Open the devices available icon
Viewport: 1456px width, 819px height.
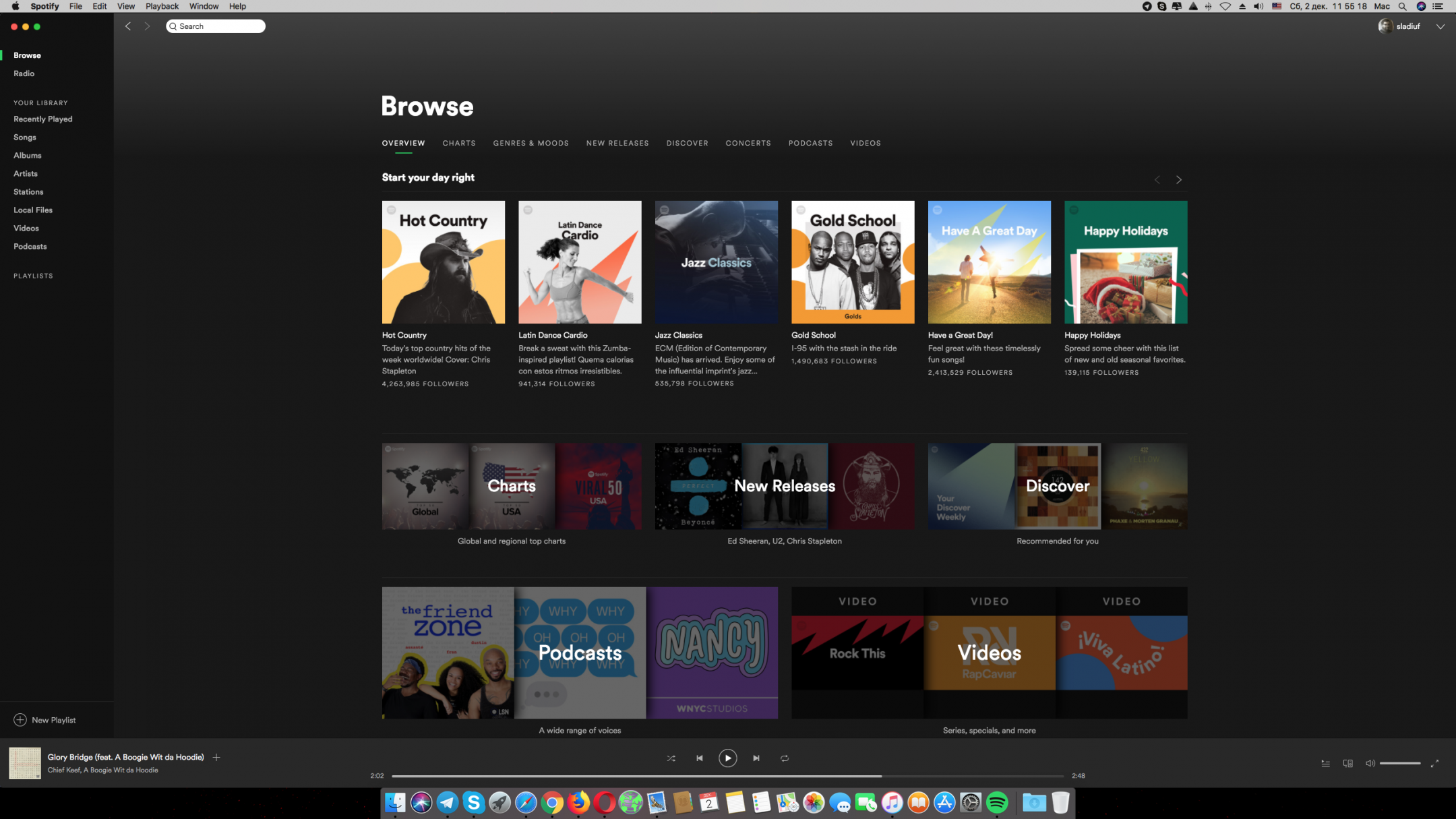tap(1347, 764)
